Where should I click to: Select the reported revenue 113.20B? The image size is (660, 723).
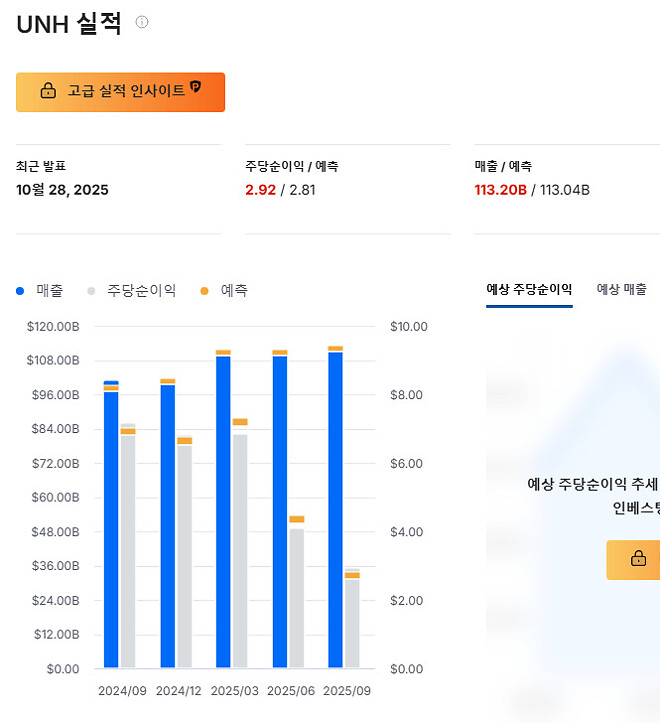500,190
